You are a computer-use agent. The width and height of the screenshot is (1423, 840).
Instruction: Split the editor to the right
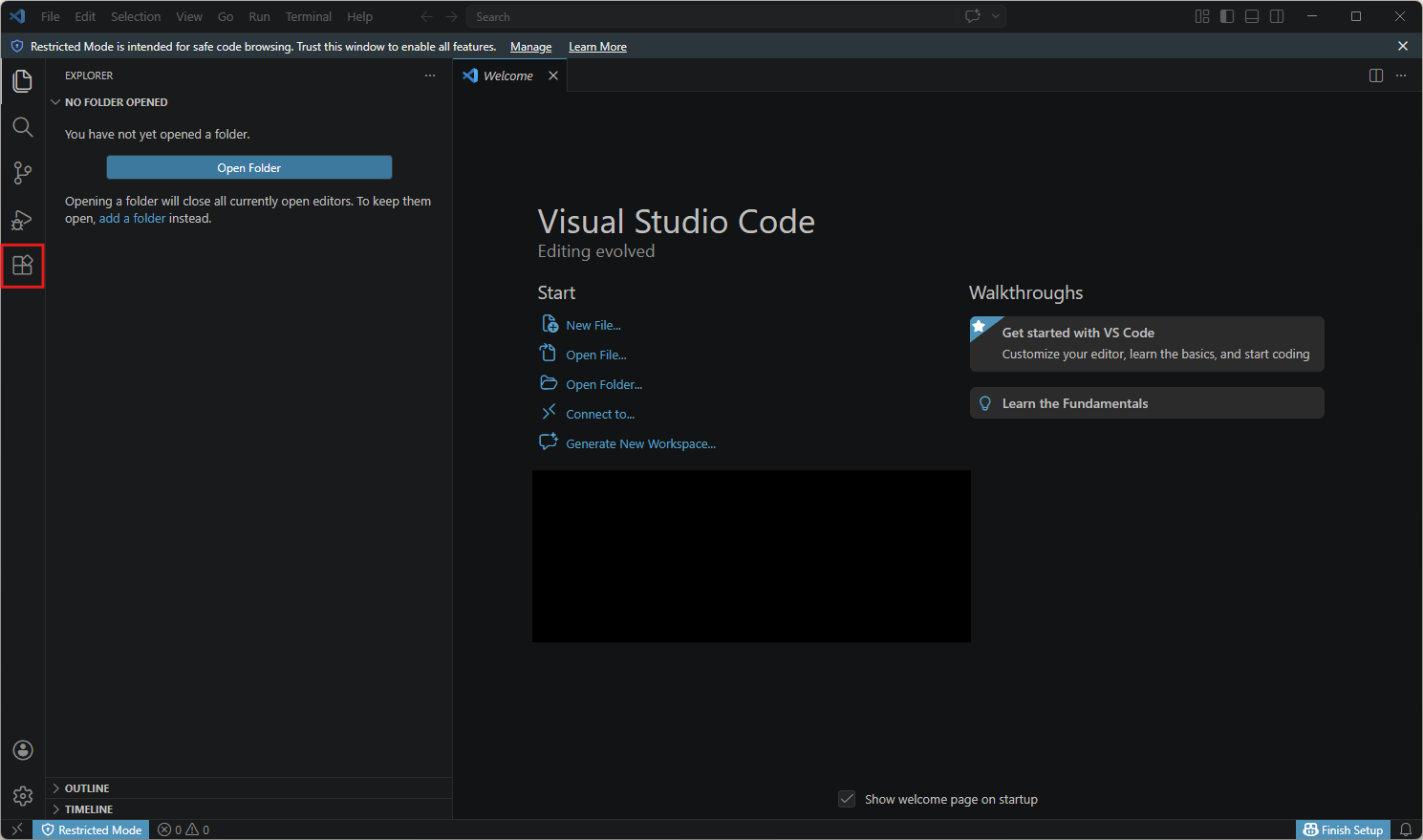1376,75
